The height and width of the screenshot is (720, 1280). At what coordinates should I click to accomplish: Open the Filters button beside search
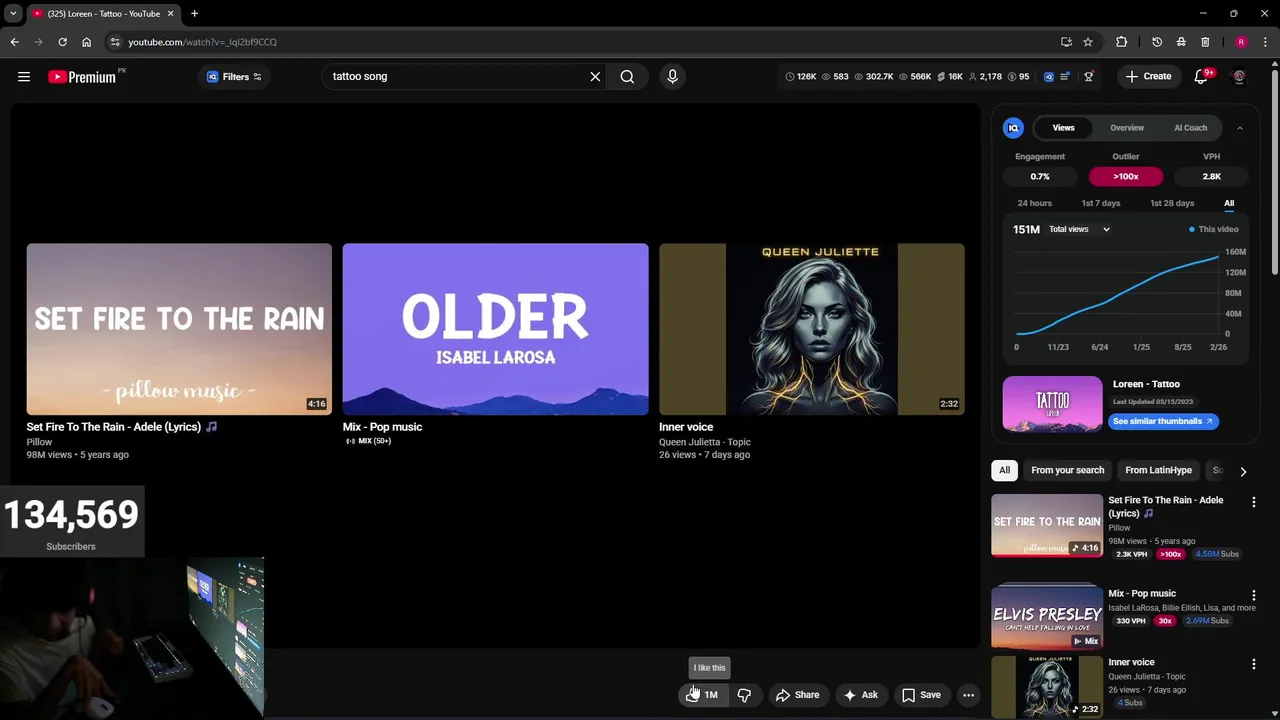pyautogui.click(x=235, y=76)
